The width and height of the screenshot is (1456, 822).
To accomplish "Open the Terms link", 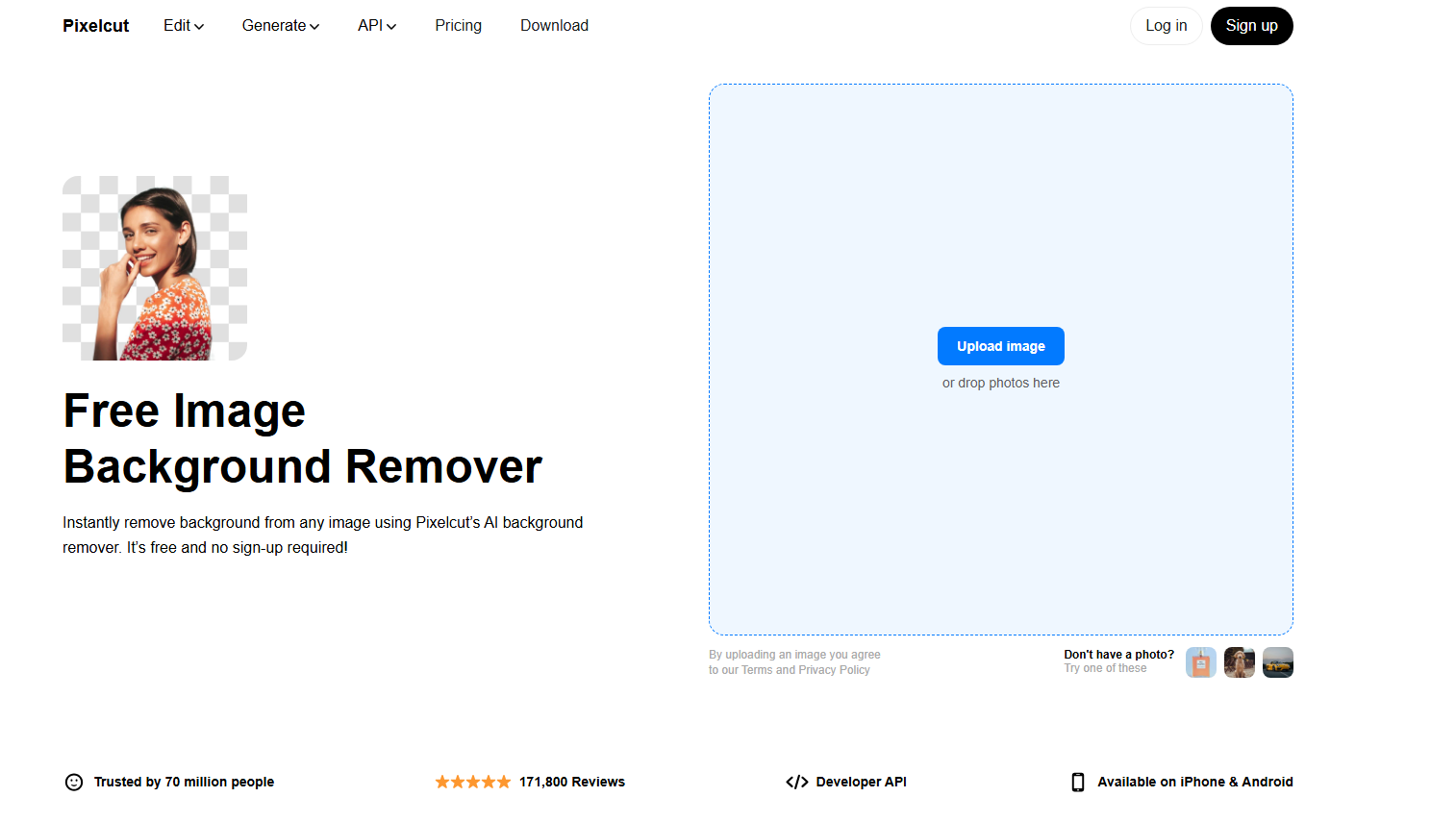I will (x=756, y=670).
